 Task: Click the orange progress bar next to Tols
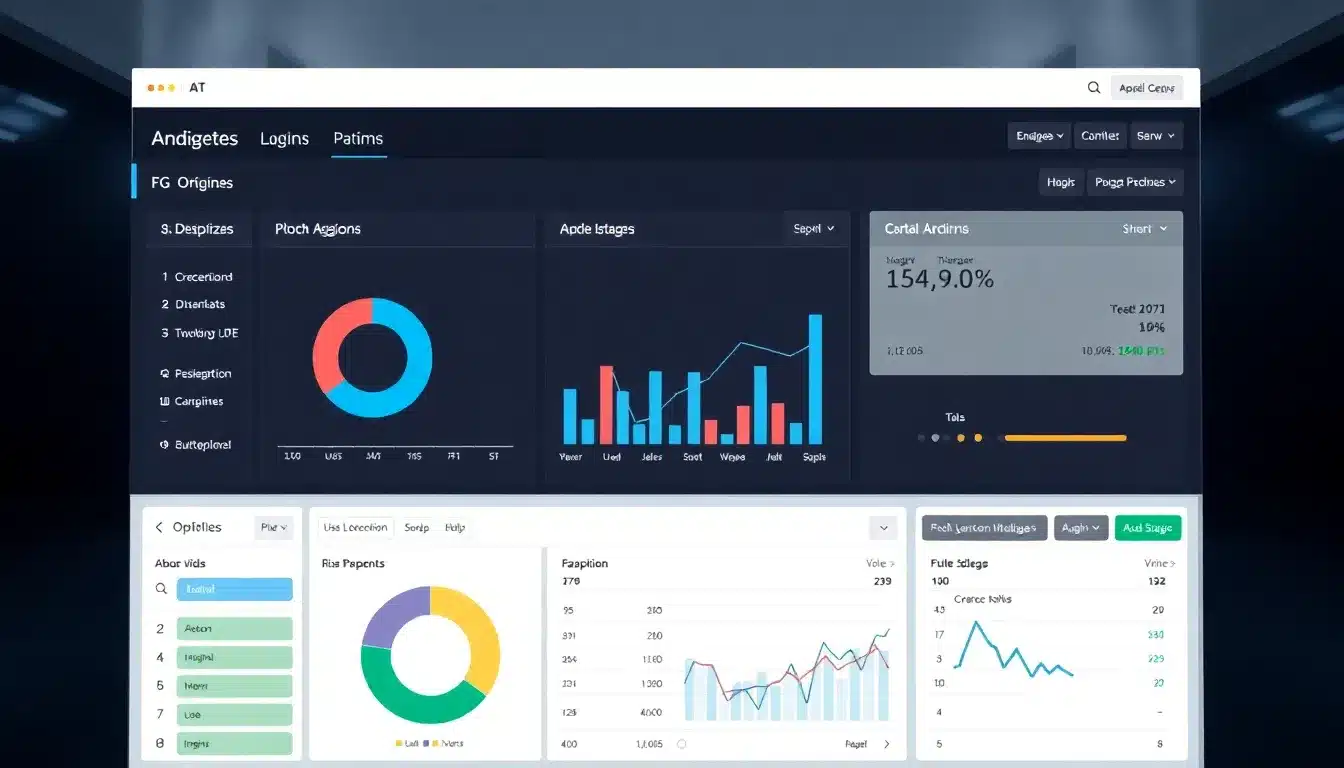(1063, 437)
